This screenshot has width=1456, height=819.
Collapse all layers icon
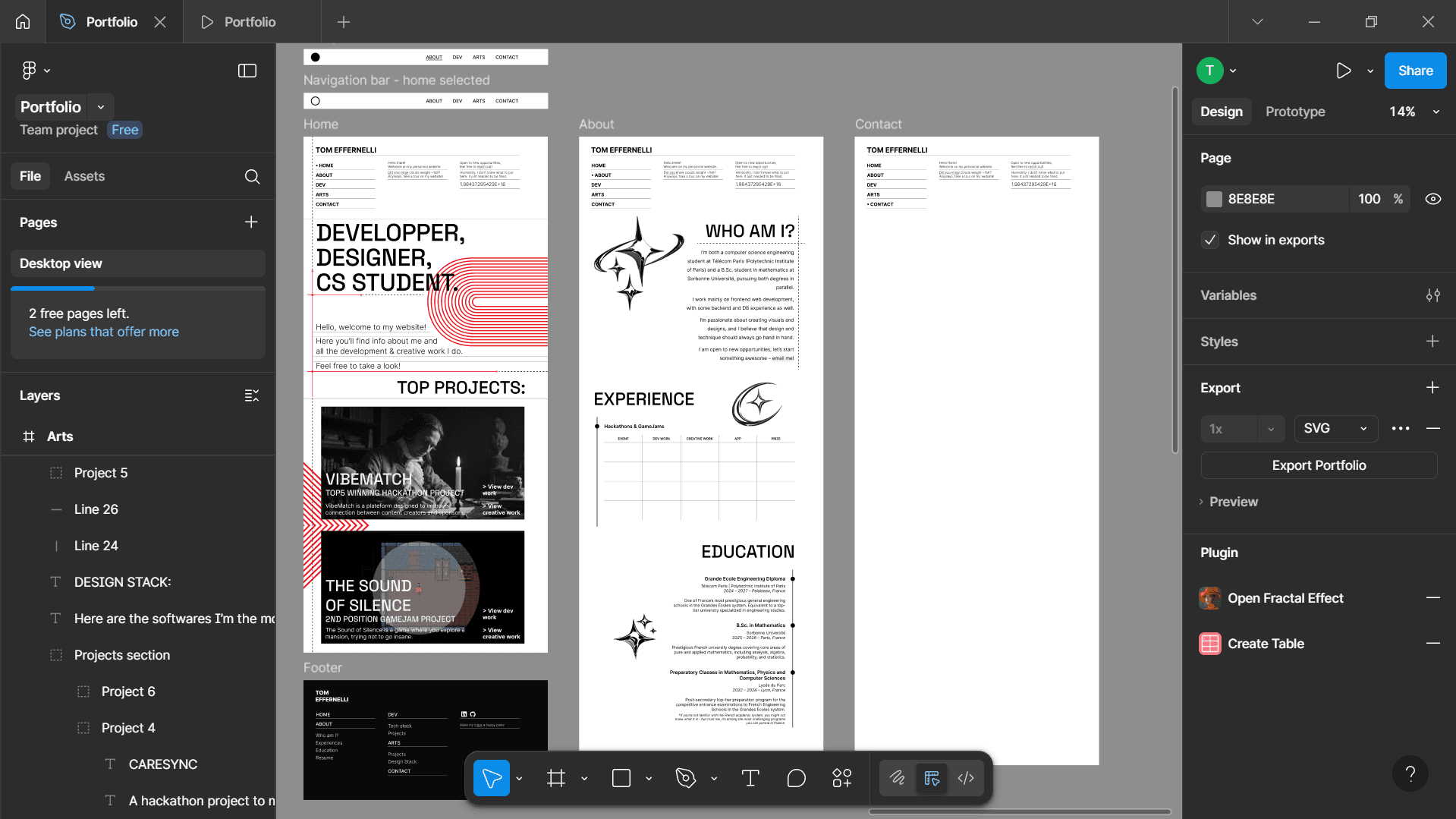pyautogui.click(x=252, y=395)
